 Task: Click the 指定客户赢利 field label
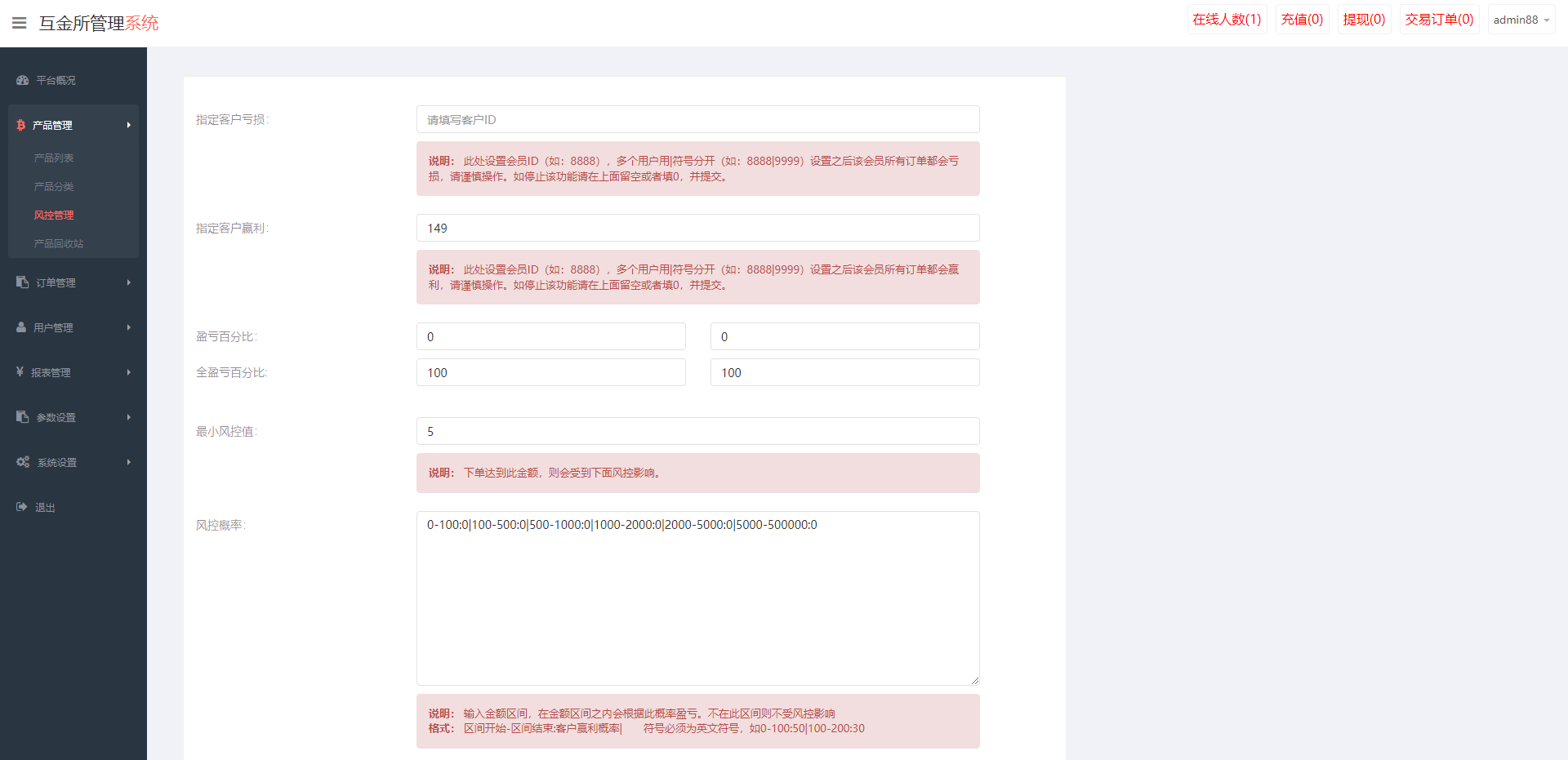click(232, 228)
